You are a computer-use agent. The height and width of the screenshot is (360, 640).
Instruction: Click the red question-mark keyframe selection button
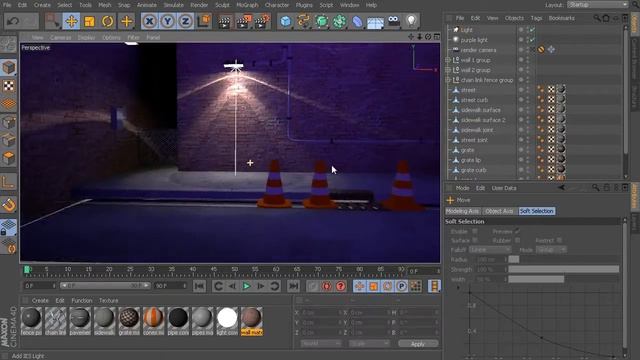point(340,286)
